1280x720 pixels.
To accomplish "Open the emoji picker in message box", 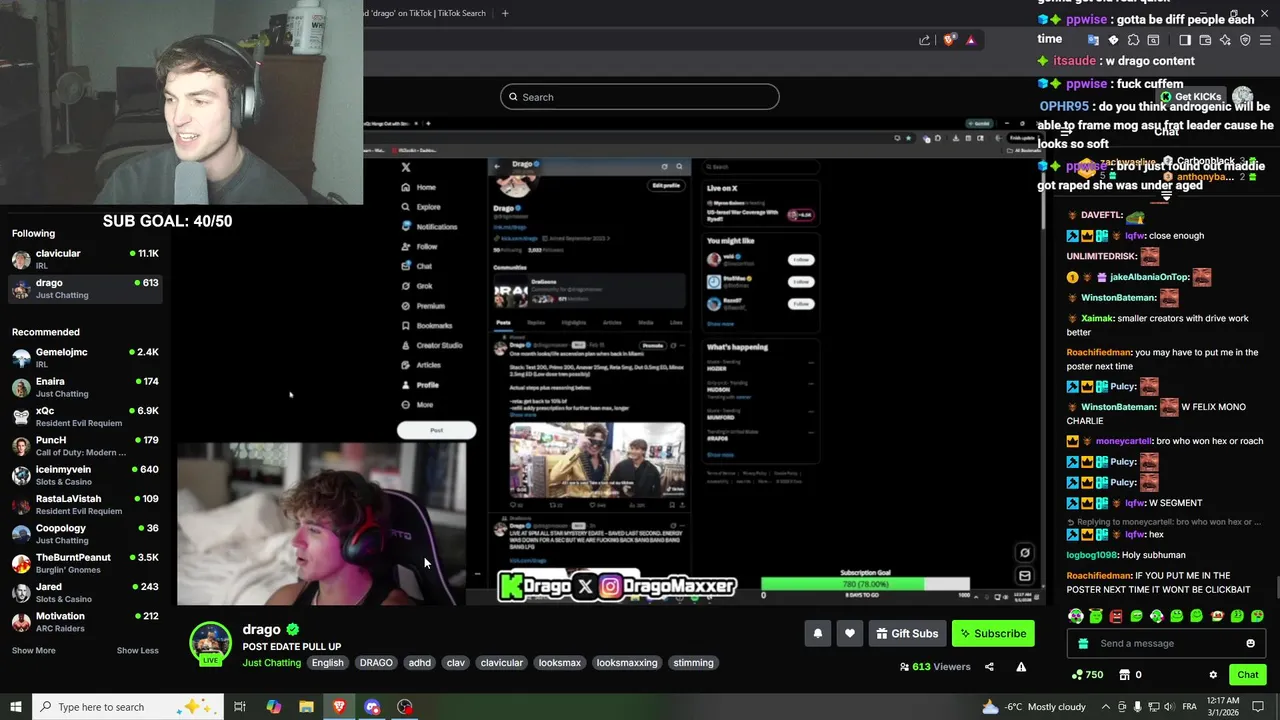I will coord(1250,643).
